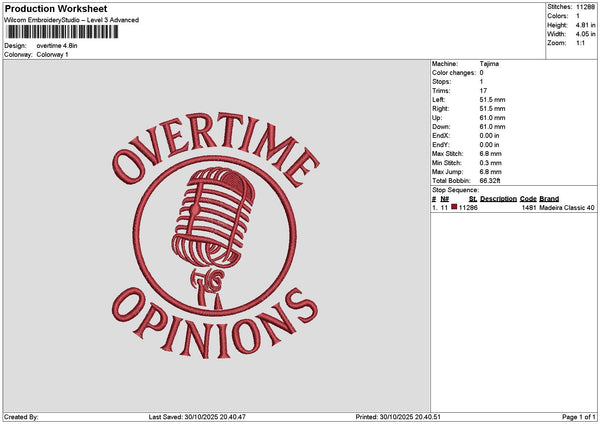This screenshot has height=424, width=600.
Task: Click the Min Stitch label
Action: tap(447, 163)
